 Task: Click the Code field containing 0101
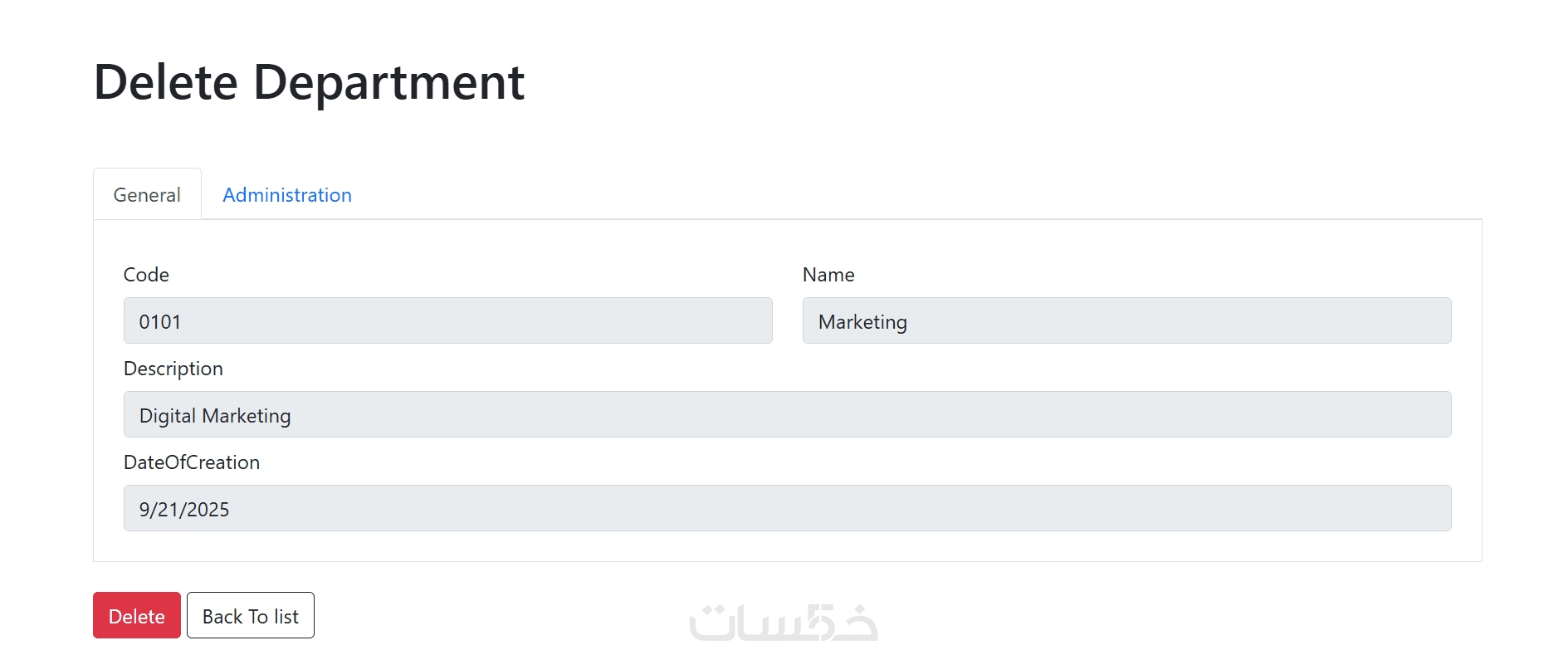pos(447,321)
